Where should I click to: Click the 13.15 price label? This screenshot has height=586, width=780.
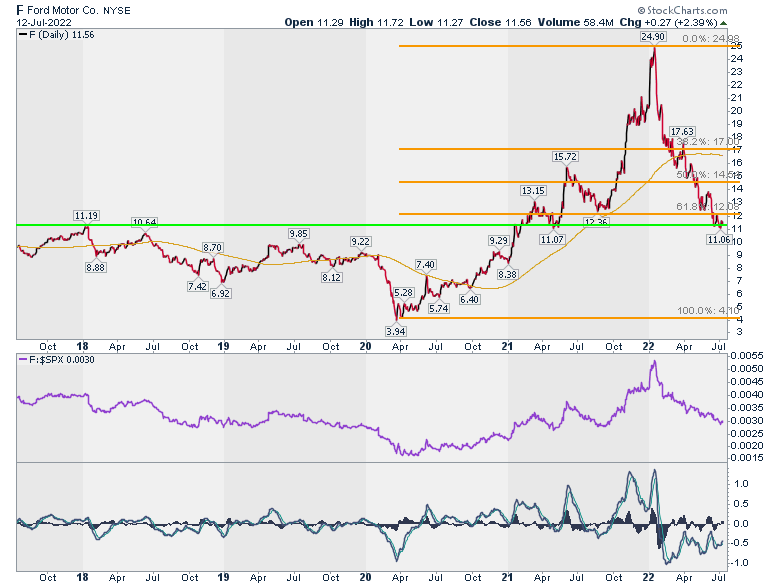coord(533,191)
